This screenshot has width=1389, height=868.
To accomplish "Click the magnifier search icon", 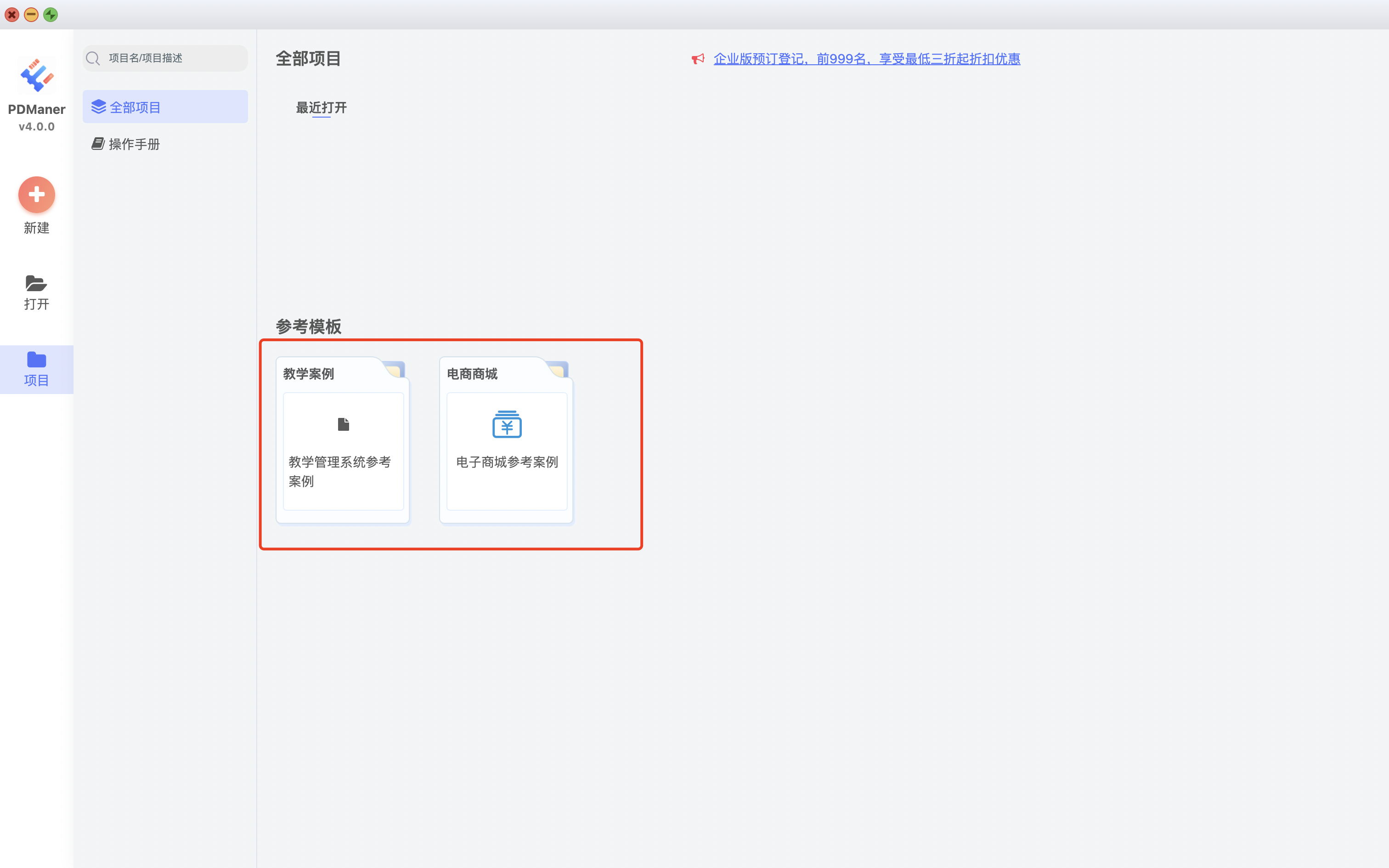I will [93, 59].
